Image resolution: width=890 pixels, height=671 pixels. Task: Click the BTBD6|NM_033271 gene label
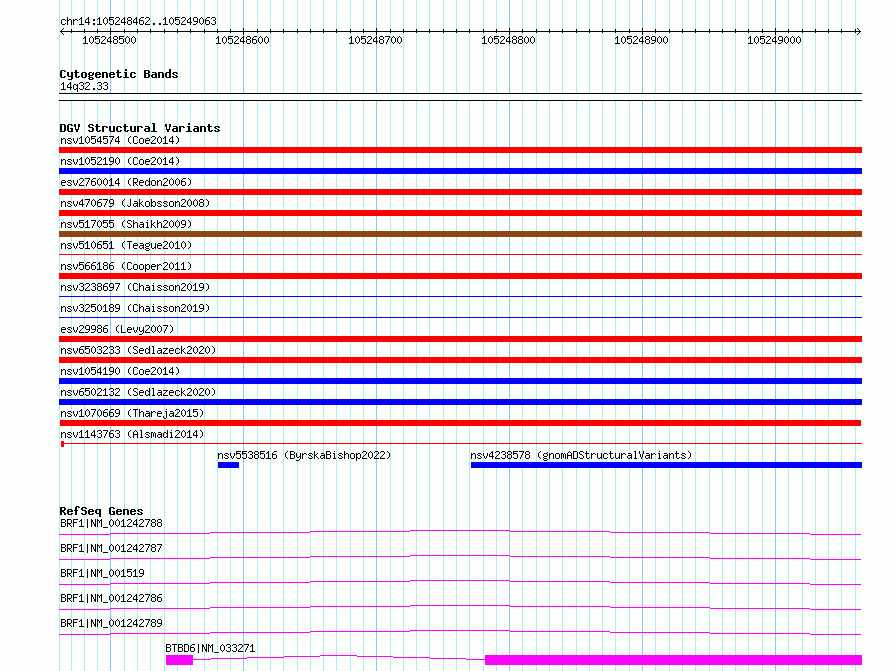click(210, 648)
